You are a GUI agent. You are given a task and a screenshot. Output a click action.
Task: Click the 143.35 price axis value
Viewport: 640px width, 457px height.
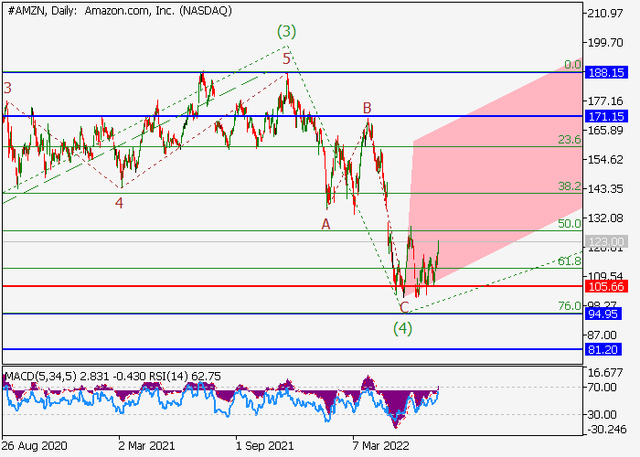tap(605, 189)
